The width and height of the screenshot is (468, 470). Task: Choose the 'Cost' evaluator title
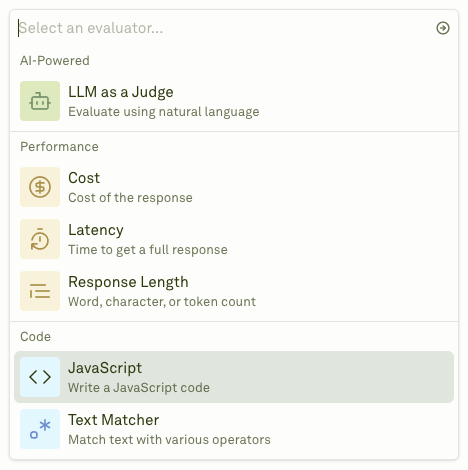tap(84, 178)
